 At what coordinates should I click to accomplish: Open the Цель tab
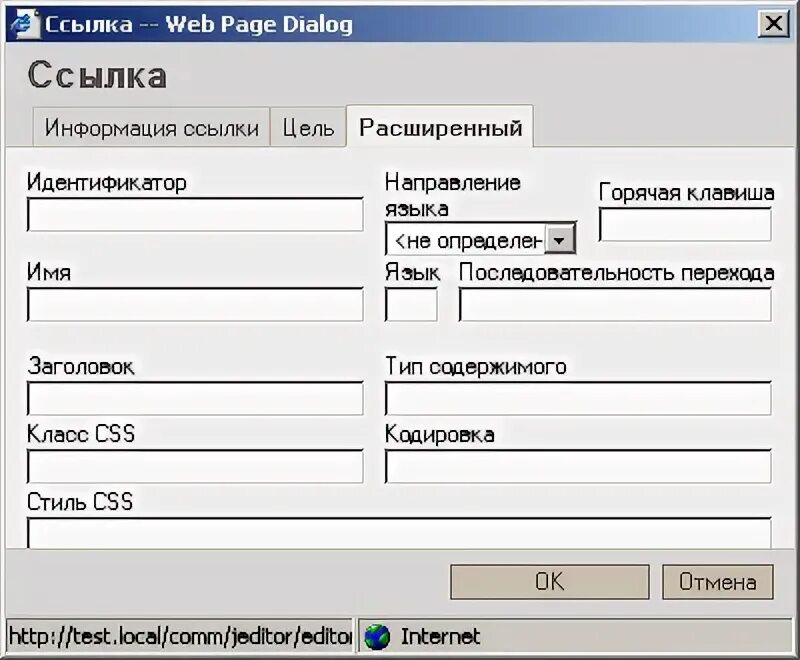click(x=307, y=127)
